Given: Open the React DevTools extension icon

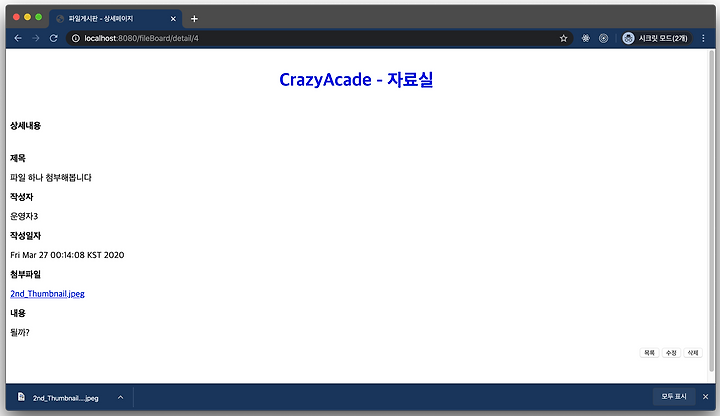Looking at the screenshot, I should click(585, 39).
